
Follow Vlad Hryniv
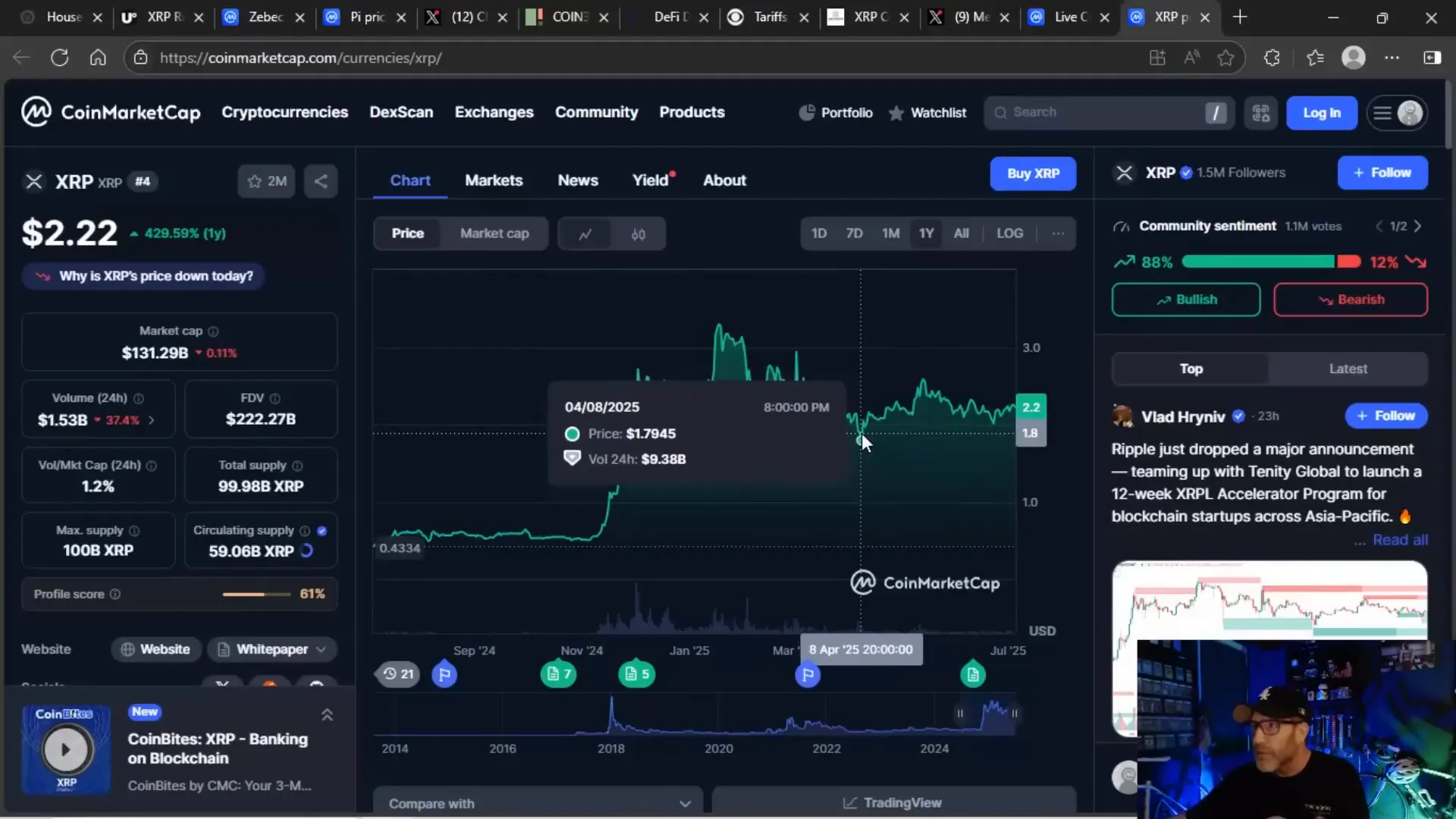pyautogui.click(x=1385, y=416)
